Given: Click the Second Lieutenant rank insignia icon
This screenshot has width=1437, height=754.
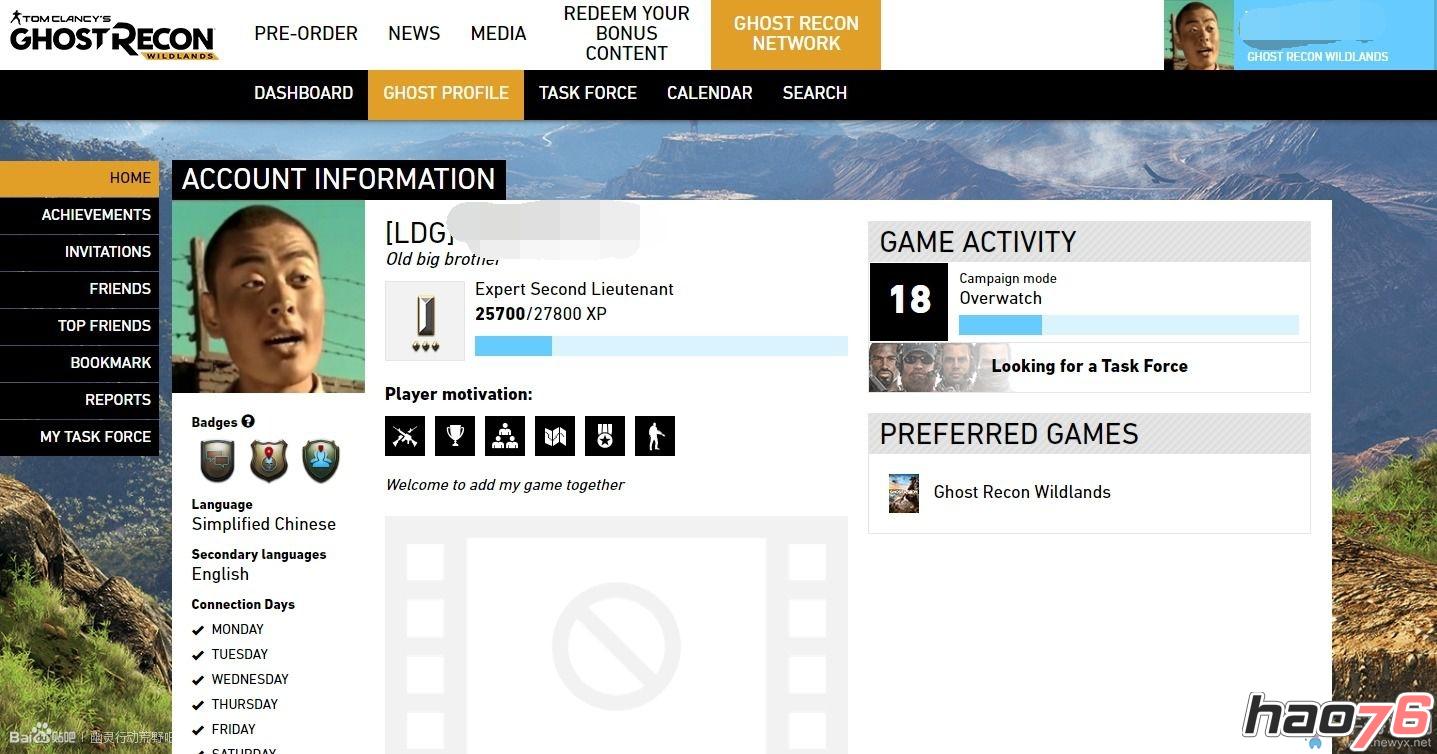Looking at the screenshot, I should pyautogui.click(x=425, y=321).
